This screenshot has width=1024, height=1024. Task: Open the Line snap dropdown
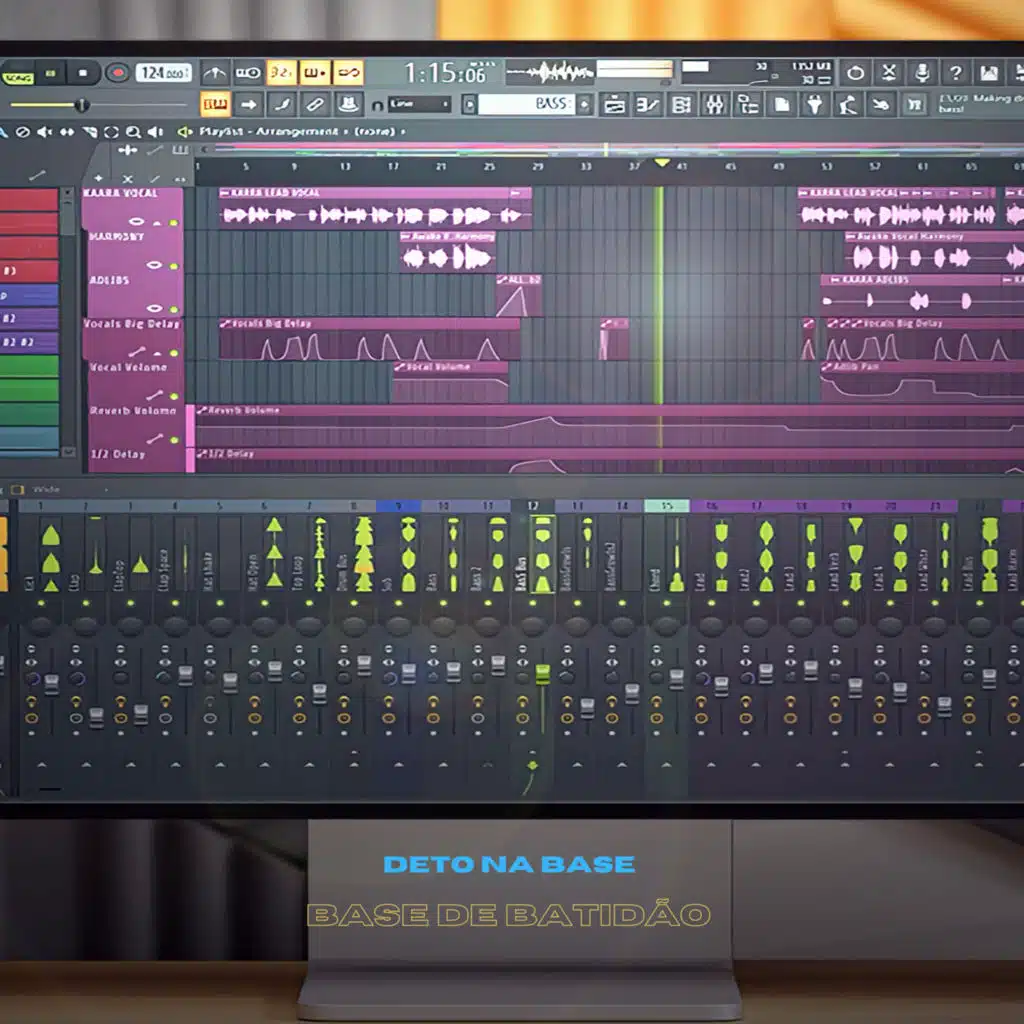click(418, 104)
